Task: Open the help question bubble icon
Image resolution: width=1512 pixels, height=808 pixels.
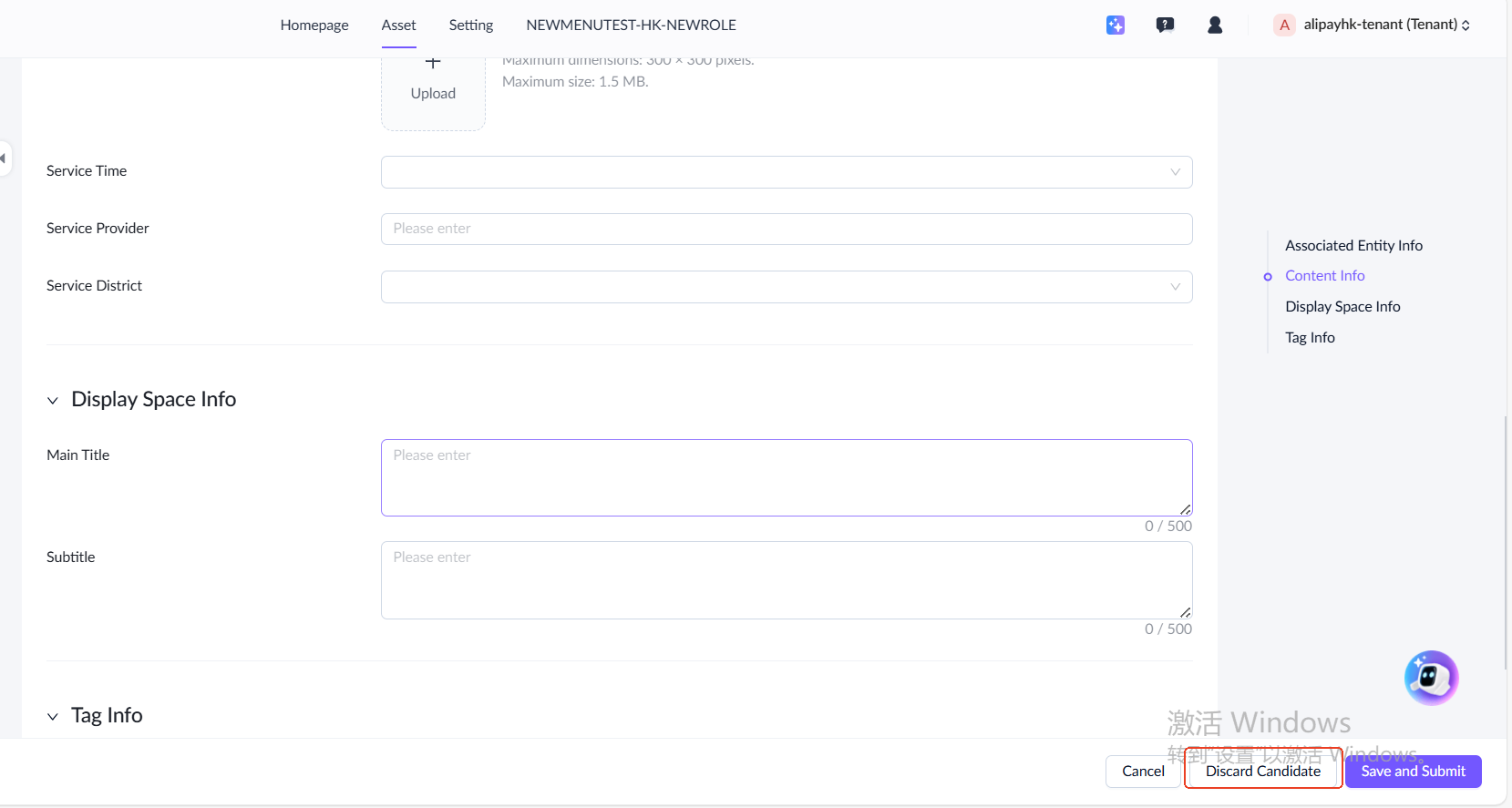Action: tap(1165, 26)
